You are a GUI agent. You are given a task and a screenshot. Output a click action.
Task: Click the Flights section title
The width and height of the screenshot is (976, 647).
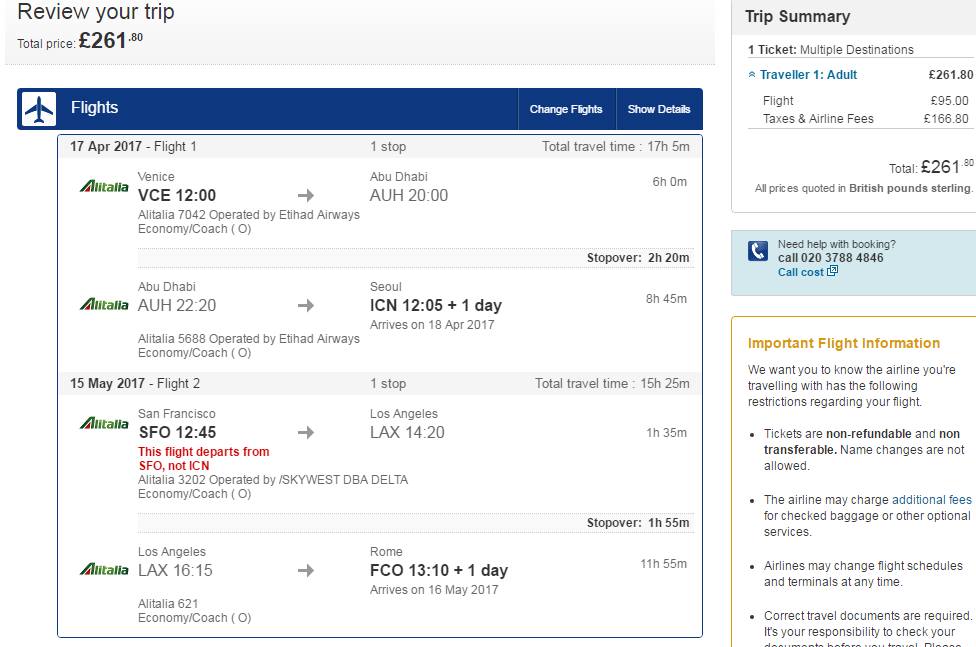pos(94,108)
